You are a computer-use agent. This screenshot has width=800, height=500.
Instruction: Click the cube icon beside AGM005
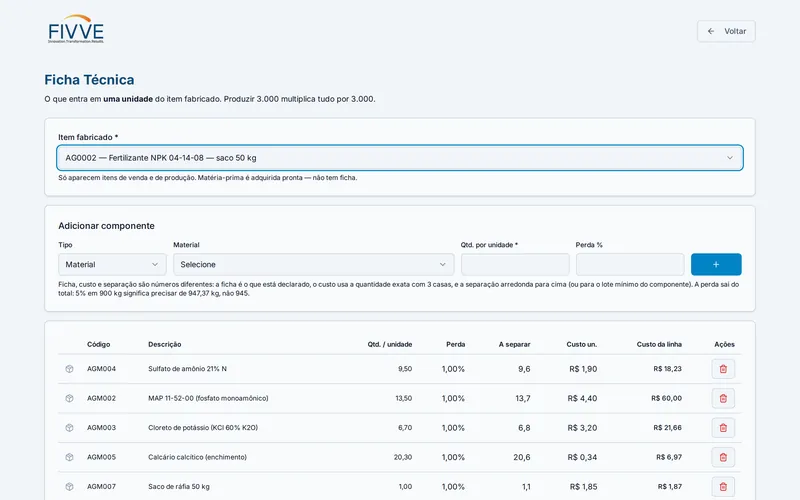pyautogui.click(x=69, y=457)
